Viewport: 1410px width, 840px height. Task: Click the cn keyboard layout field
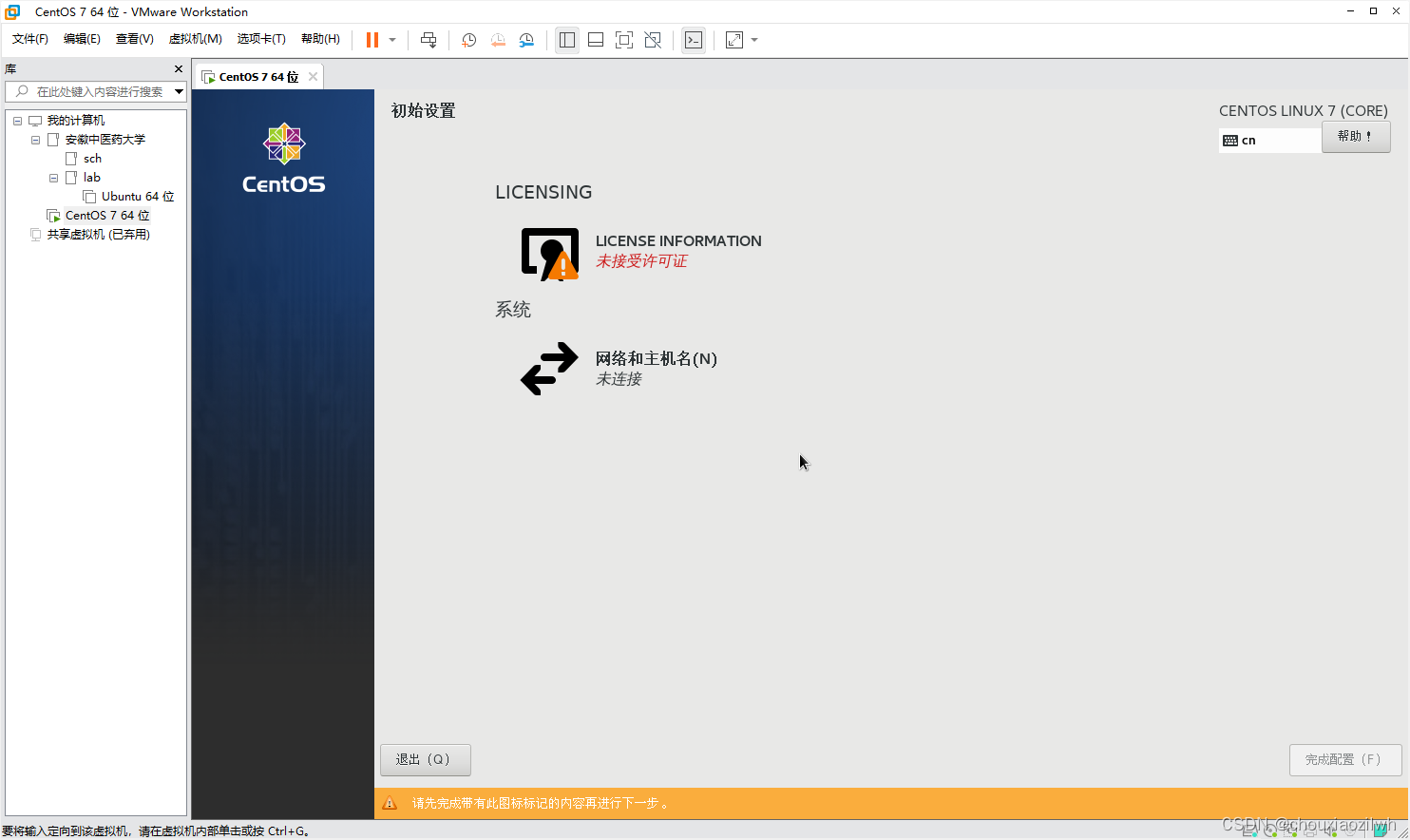(x=1268, y=140)
